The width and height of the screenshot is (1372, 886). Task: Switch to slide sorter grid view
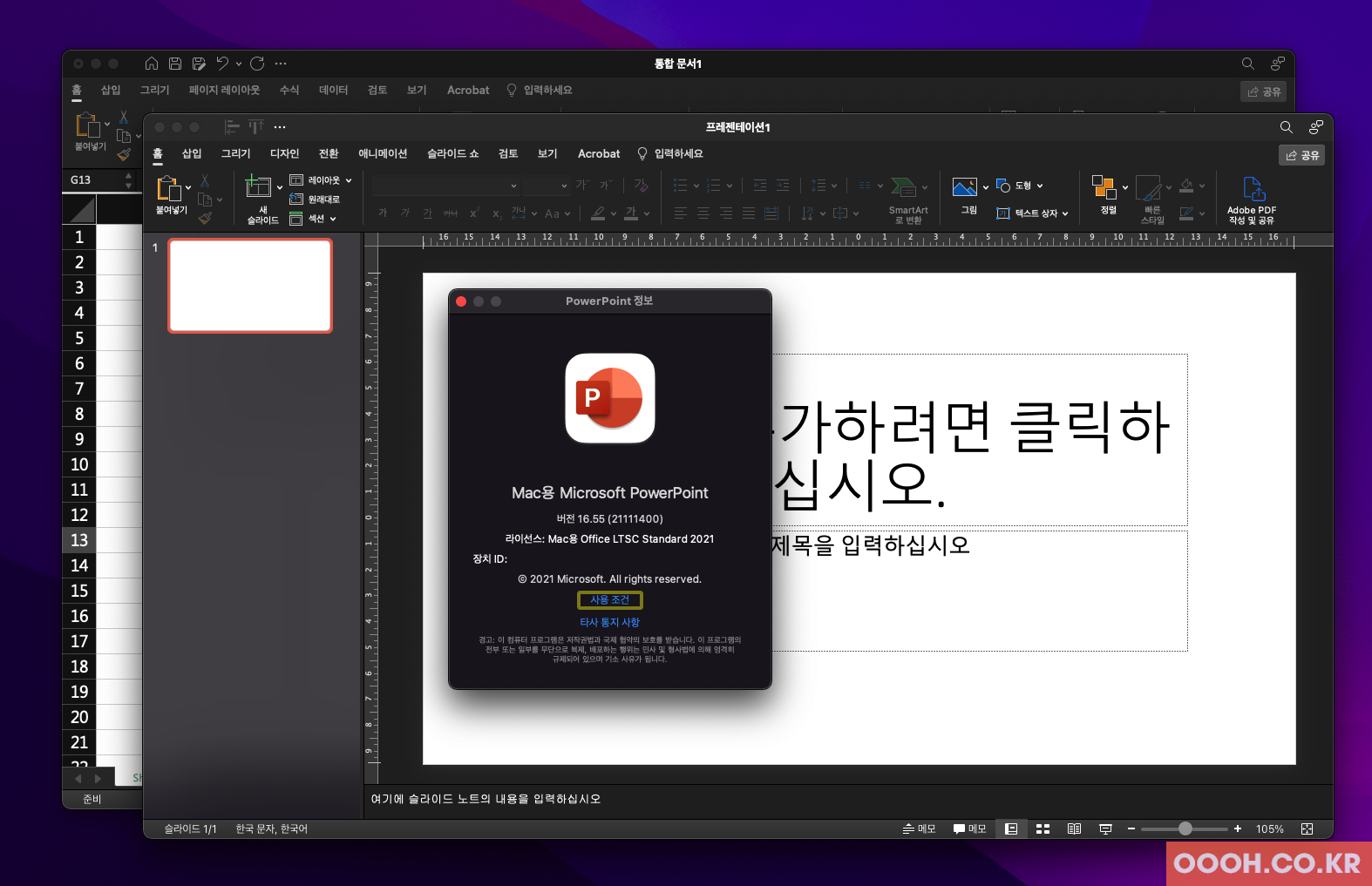coord(1043,829)
